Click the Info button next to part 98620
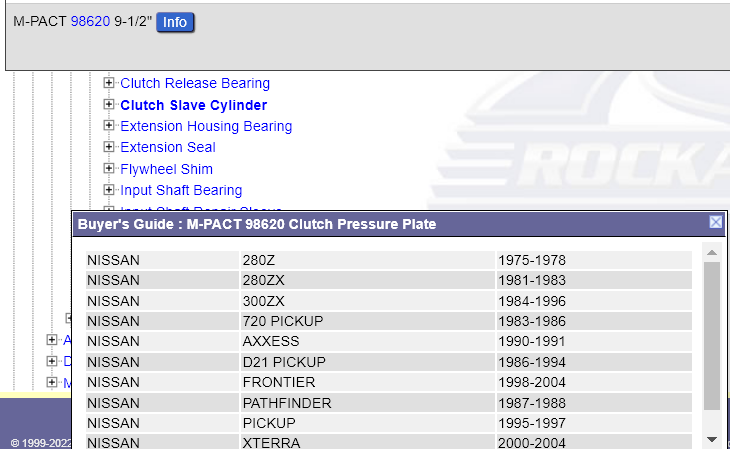The image size is (730, 449). click(175, 22)
